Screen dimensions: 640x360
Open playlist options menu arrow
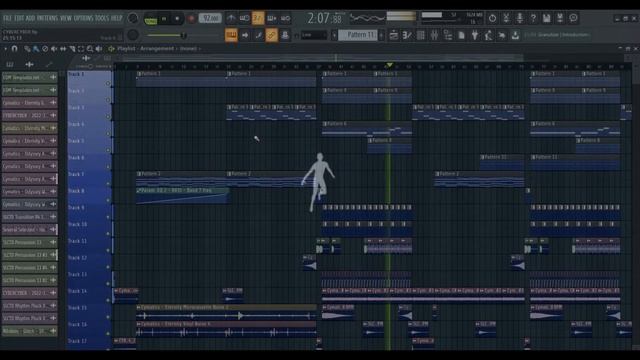[x=5, y=49]
